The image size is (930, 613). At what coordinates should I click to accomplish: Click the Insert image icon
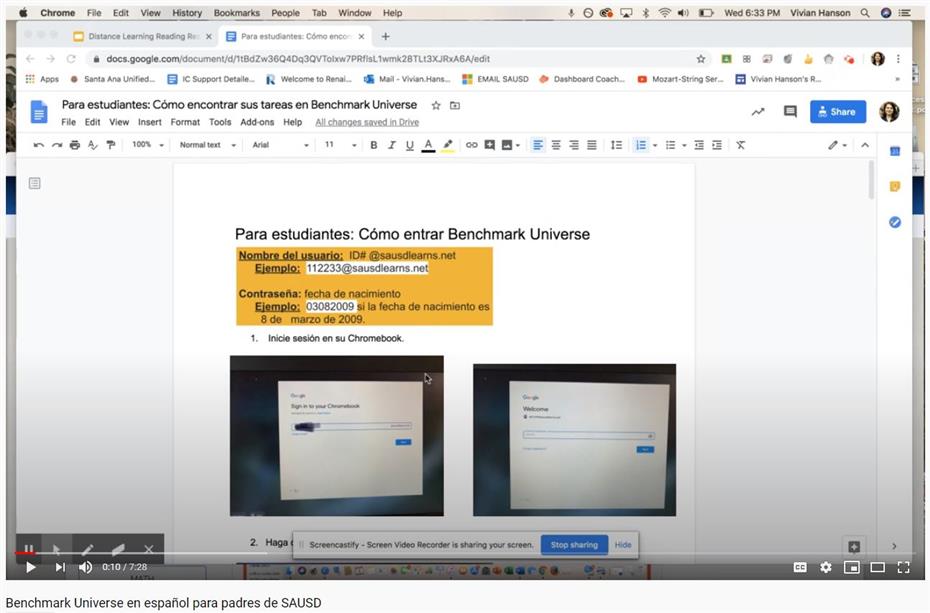click(507, 145)
